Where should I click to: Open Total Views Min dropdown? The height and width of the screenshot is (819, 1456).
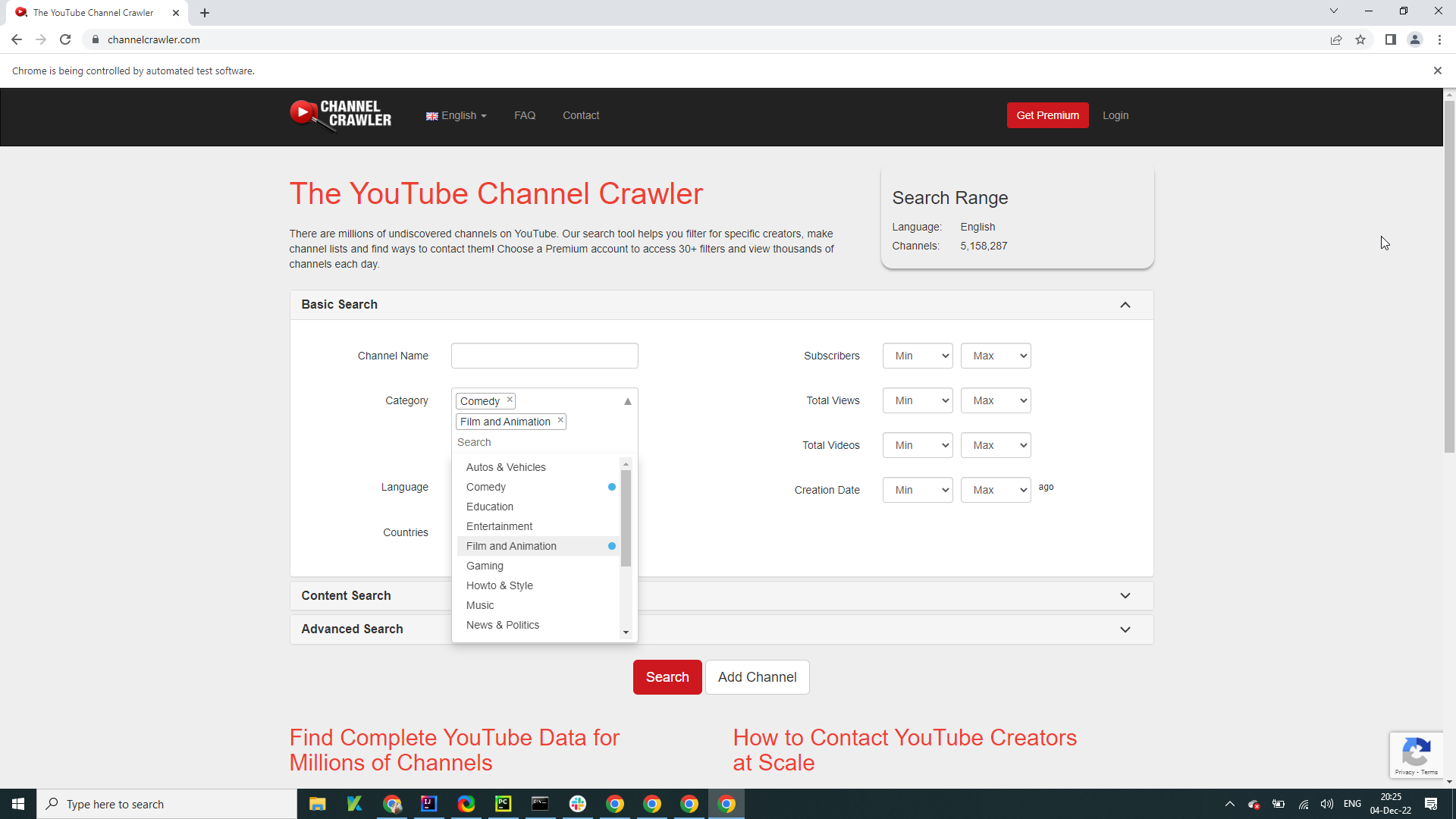(x=918, y=400)
